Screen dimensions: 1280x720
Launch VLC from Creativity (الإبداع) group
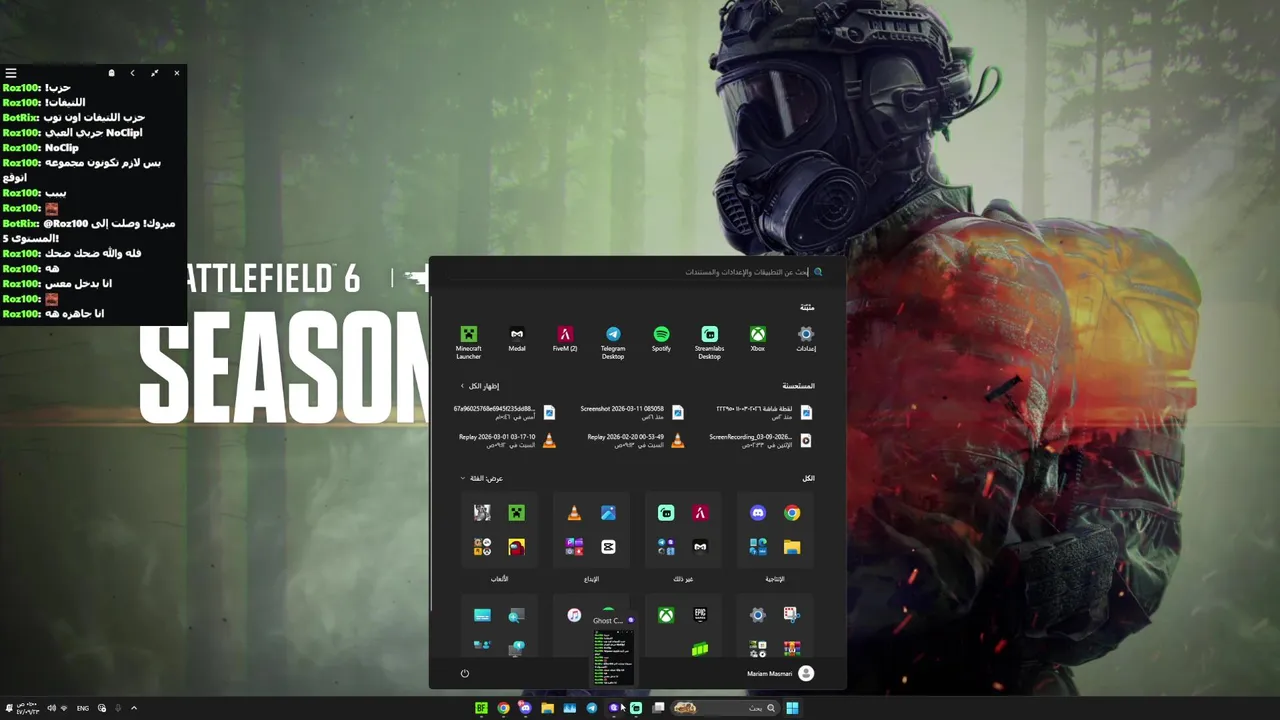coord(574,513)
